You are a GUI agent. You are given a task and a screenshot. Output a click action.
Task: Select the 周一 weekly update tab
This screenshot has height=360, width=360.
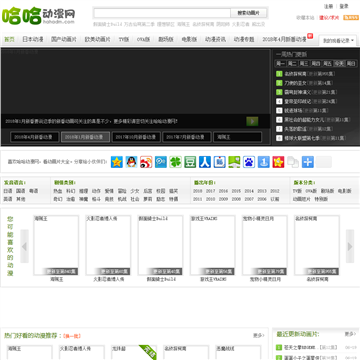(x=280, y=63)
